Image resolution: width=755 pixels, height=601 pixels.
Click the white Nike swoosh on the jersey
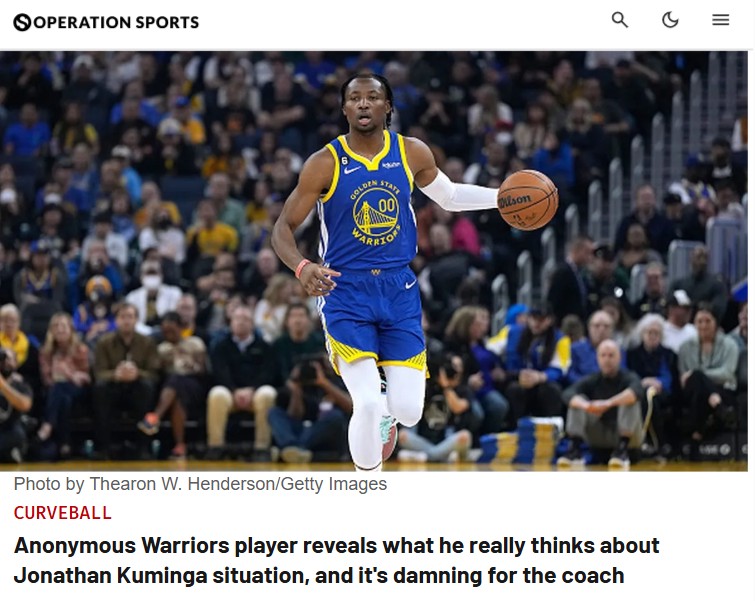(x=352, y=170)
